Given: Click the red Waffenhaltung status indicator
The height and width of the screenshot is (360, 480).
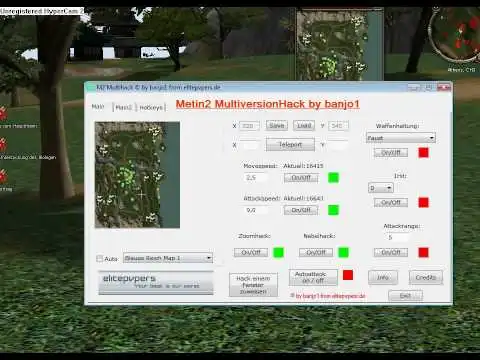Looking at the screenshot, I should [x=423, y=153].
